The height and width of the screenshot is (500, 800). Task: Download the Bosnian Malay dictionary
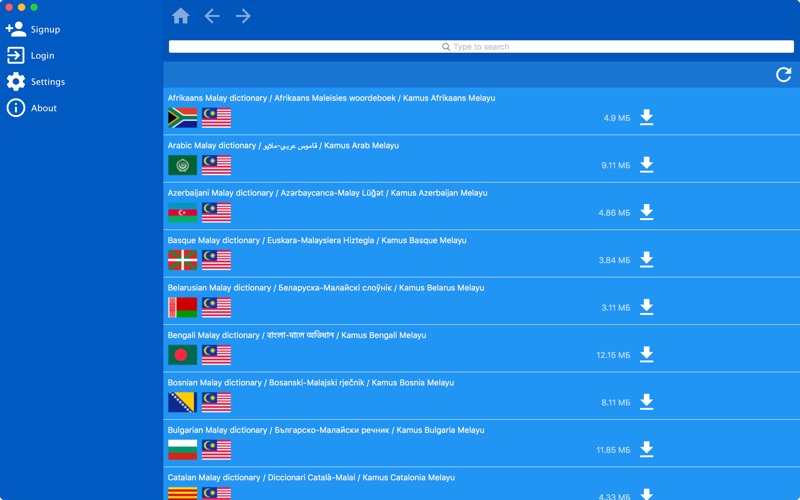tap(646, 402)
